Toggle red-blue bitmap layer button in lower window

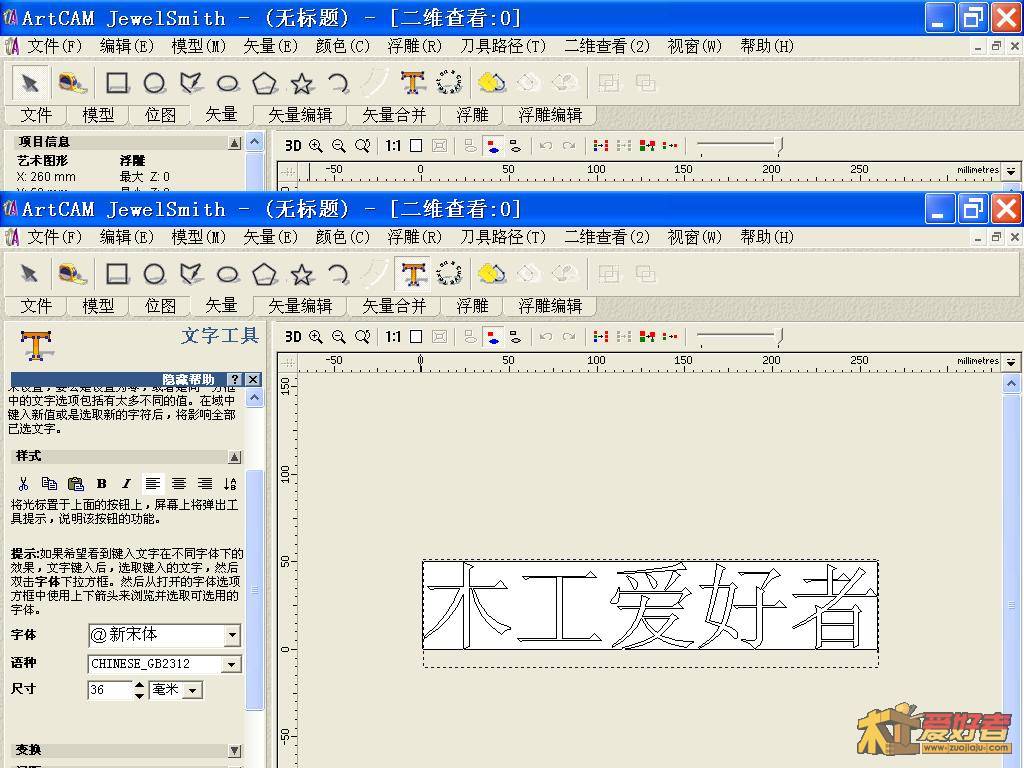click(x=493, y=337)
